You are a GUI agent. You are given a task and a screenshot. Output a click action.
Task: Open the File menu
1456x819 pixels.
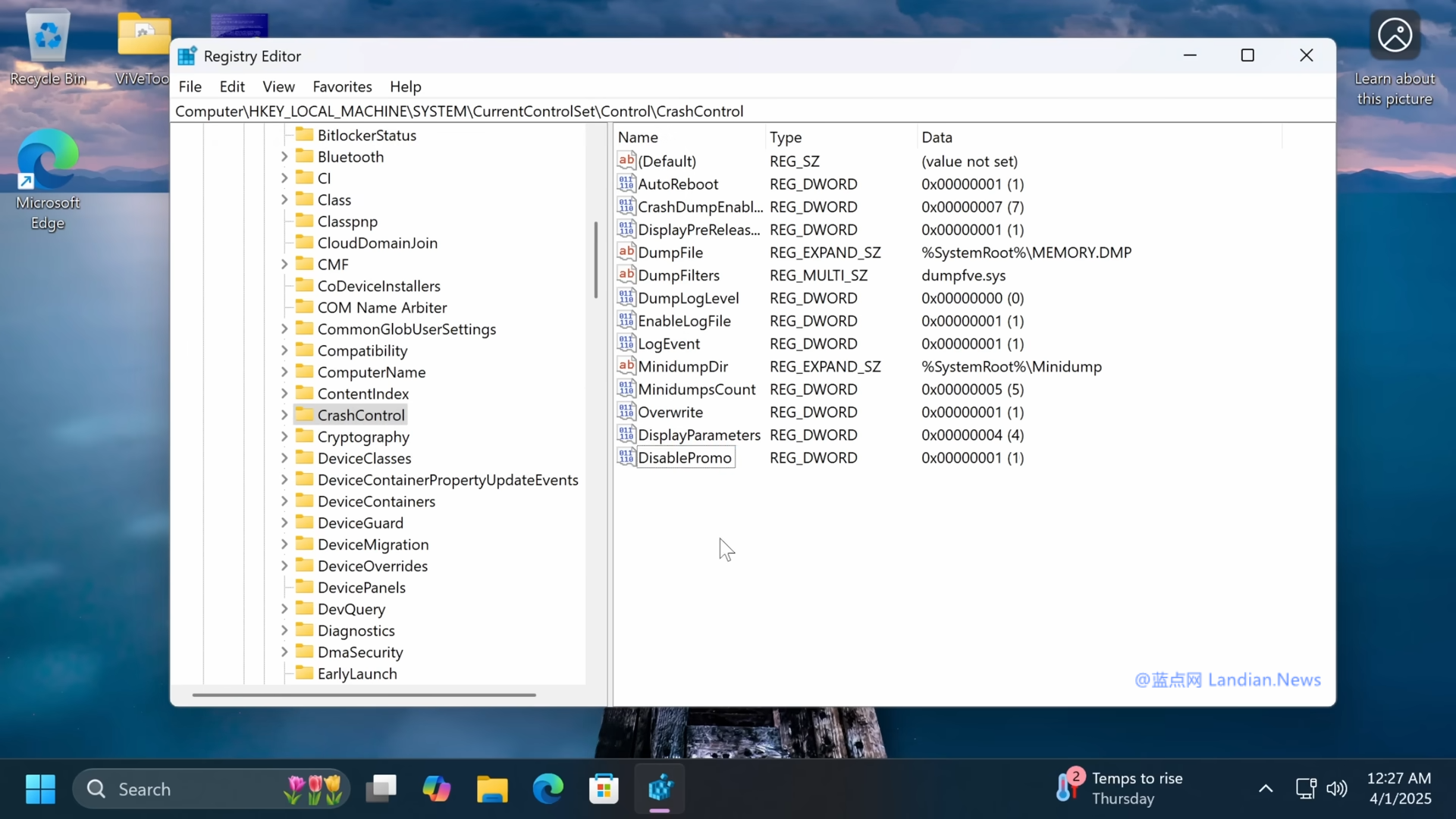190,86
